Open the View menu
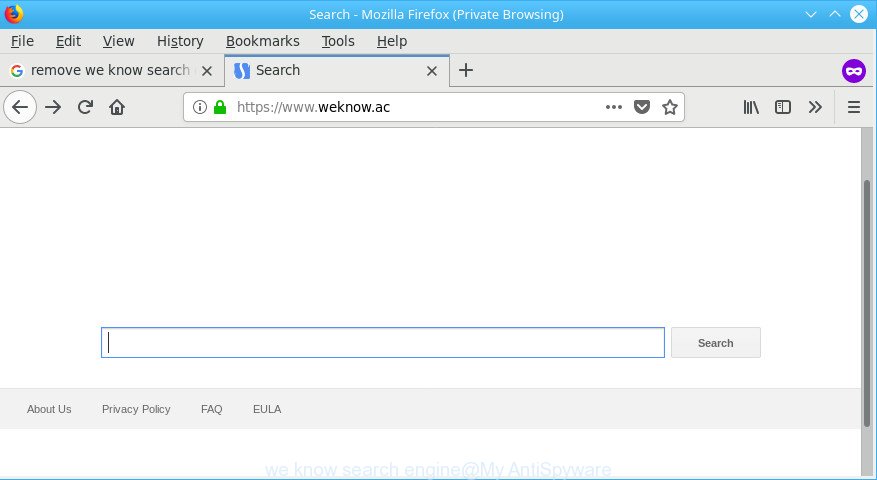877x480 pixels. click(119, 41)
